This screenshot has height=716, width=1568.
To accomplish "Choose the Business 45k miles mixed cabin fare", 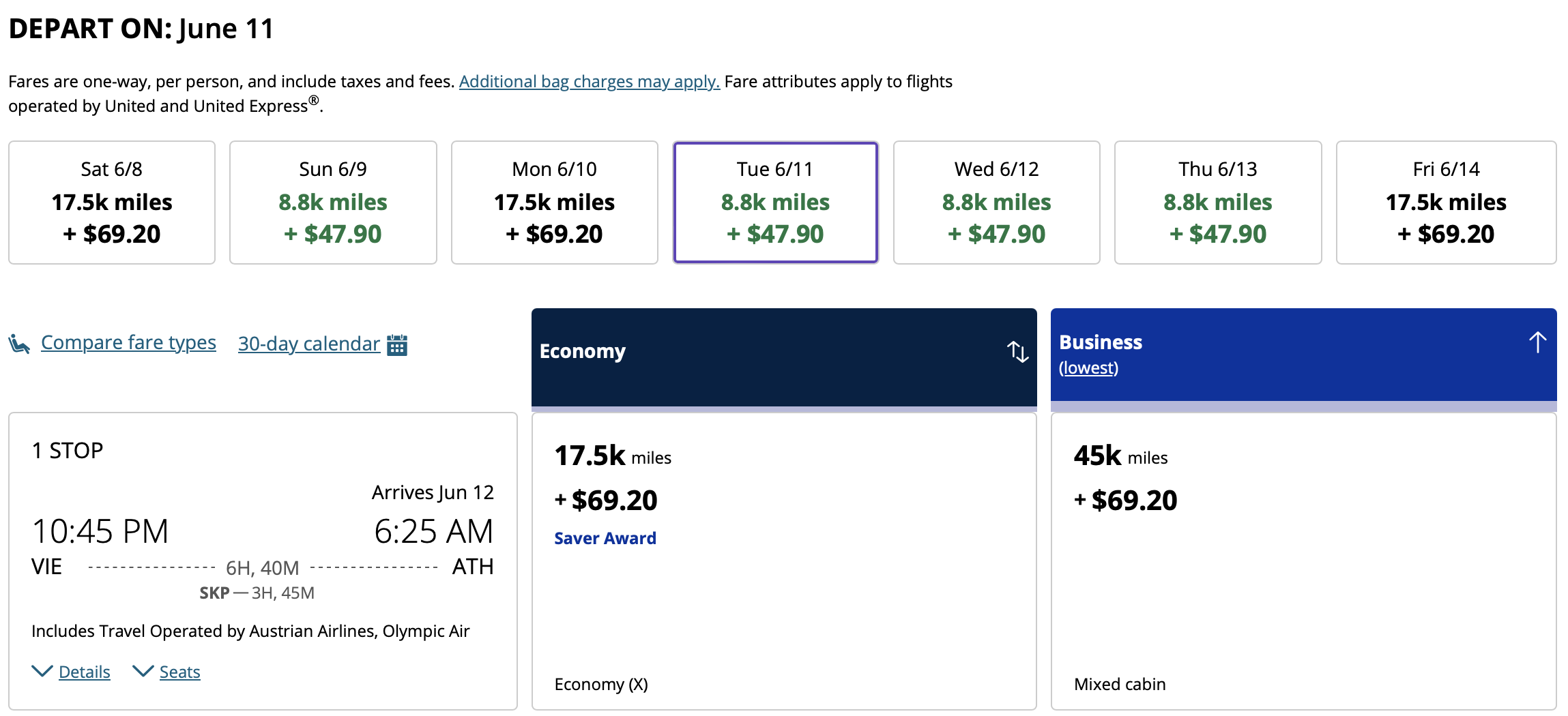I will tap(1303, 561).
